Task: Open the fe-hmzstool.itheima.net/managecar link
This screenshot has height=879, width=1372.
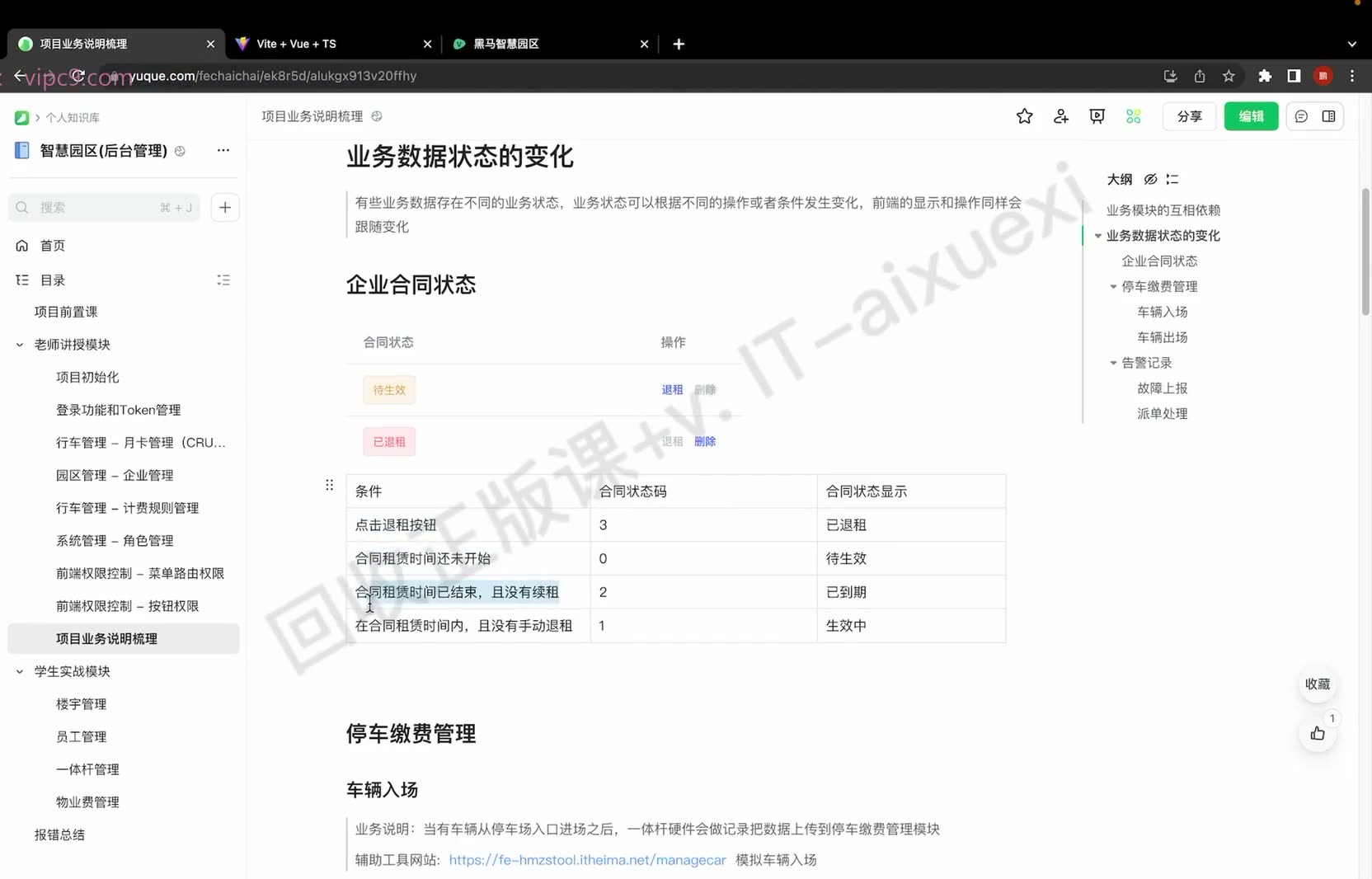Action: tap(587, 860)
